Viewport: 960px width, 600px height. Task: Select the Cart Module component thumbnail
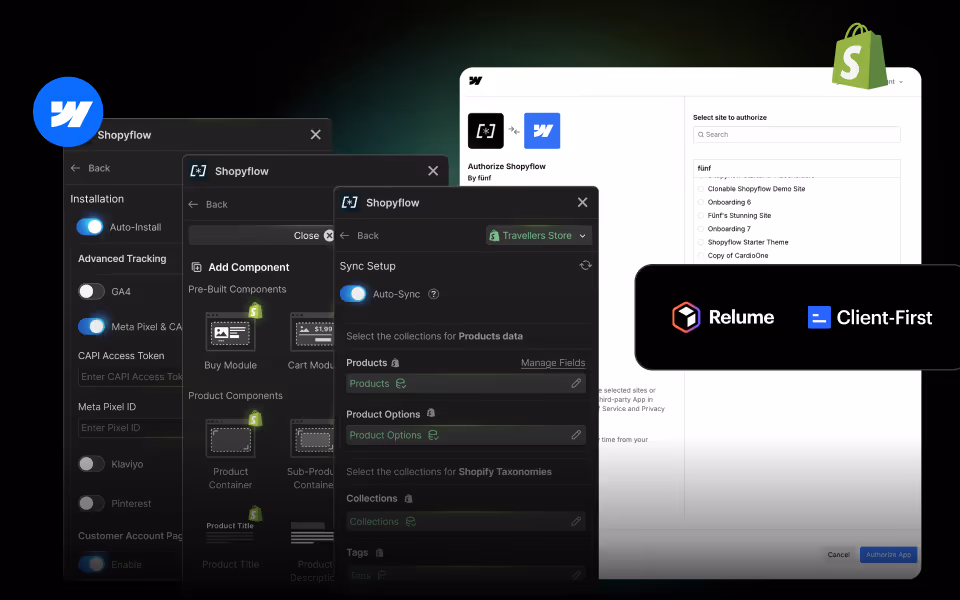pos(312,331)
